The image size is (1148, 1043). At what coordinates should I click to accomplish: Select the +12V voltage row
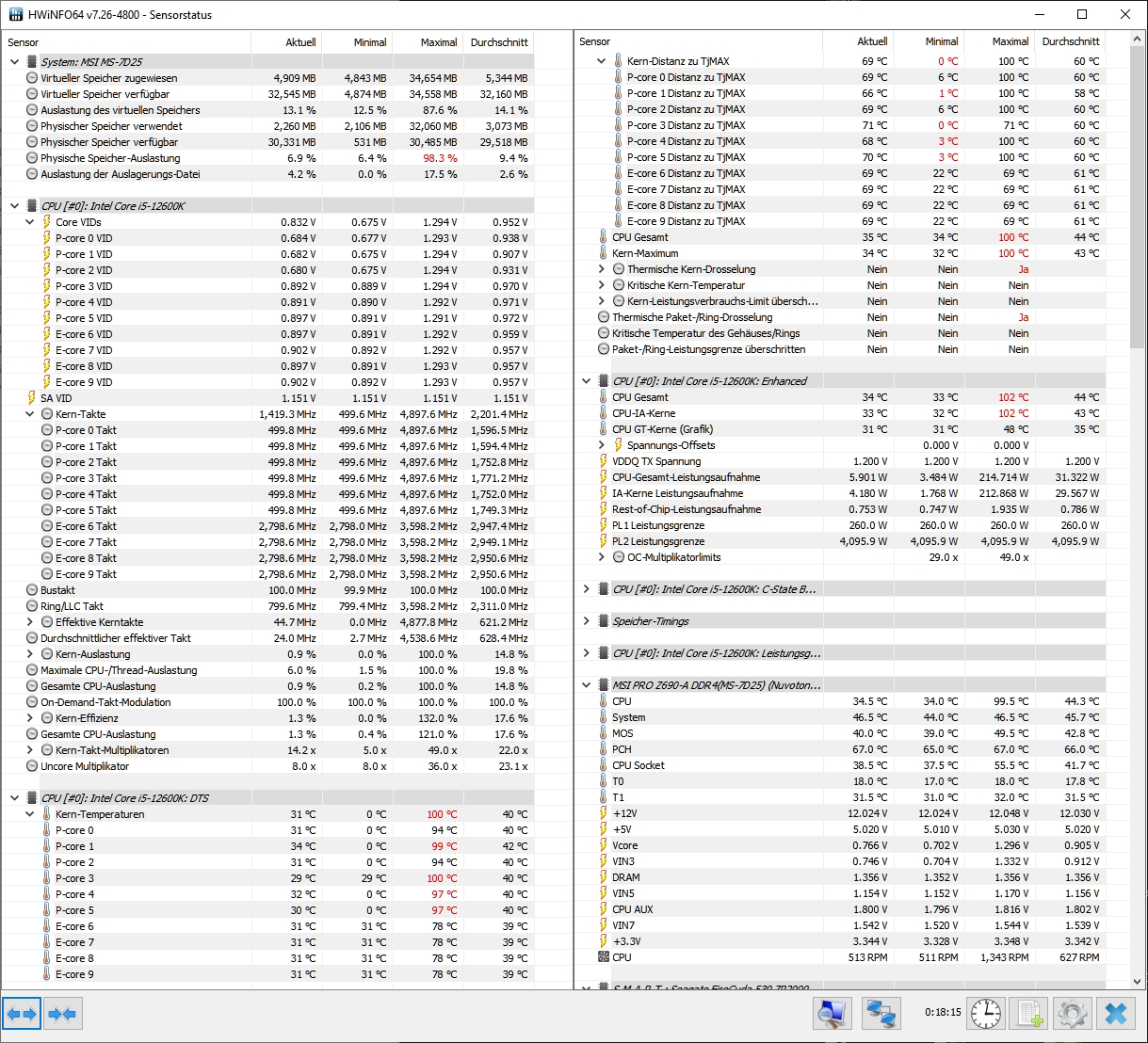pyautogui.click(x=840, y=813)
